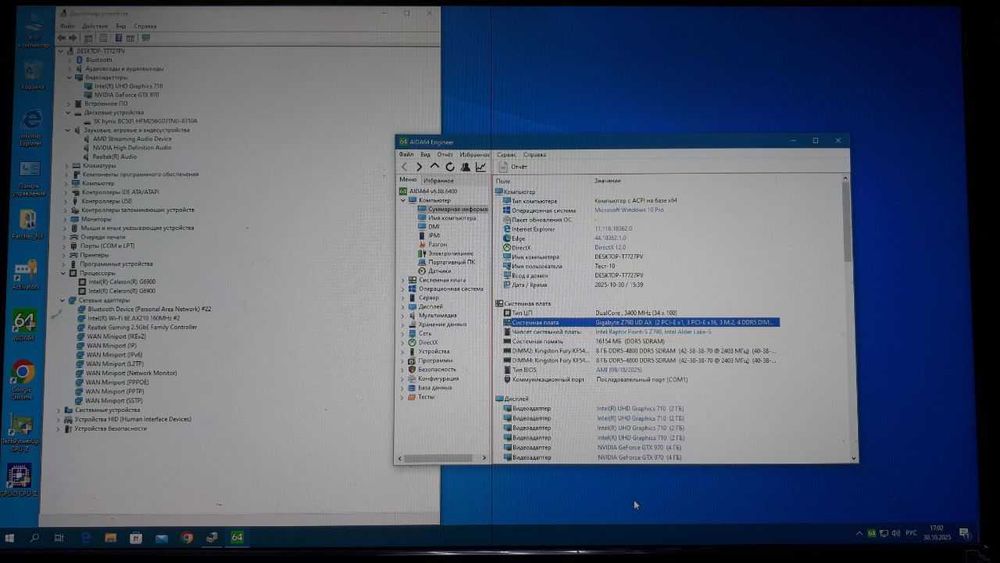Image resolution: width=1000 pixels, height=563 pixels.
Task: Click AIDA64 toolbar Up arrow
Action: click(x=434, y=166)
